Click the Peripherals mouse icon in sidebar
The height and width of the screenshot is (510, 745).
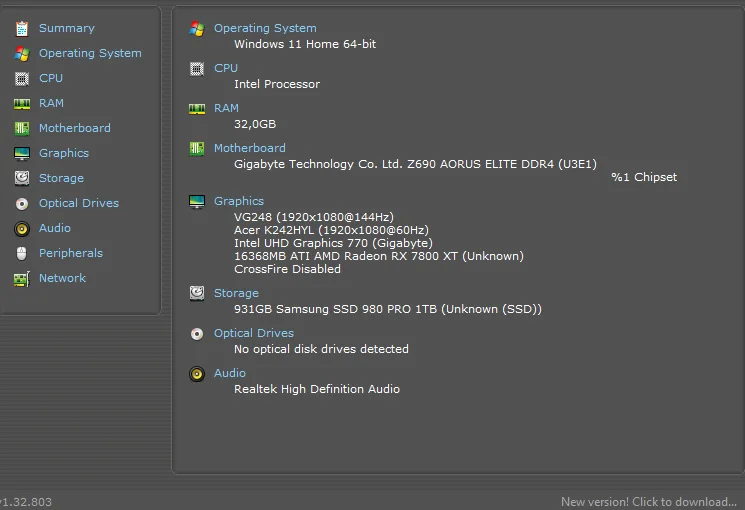point(22,253)
